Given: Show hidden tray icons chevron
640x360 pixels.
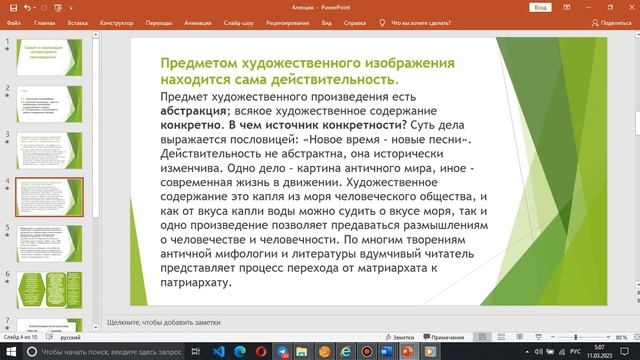Looking at the screenshot, I should pos(527,351).
